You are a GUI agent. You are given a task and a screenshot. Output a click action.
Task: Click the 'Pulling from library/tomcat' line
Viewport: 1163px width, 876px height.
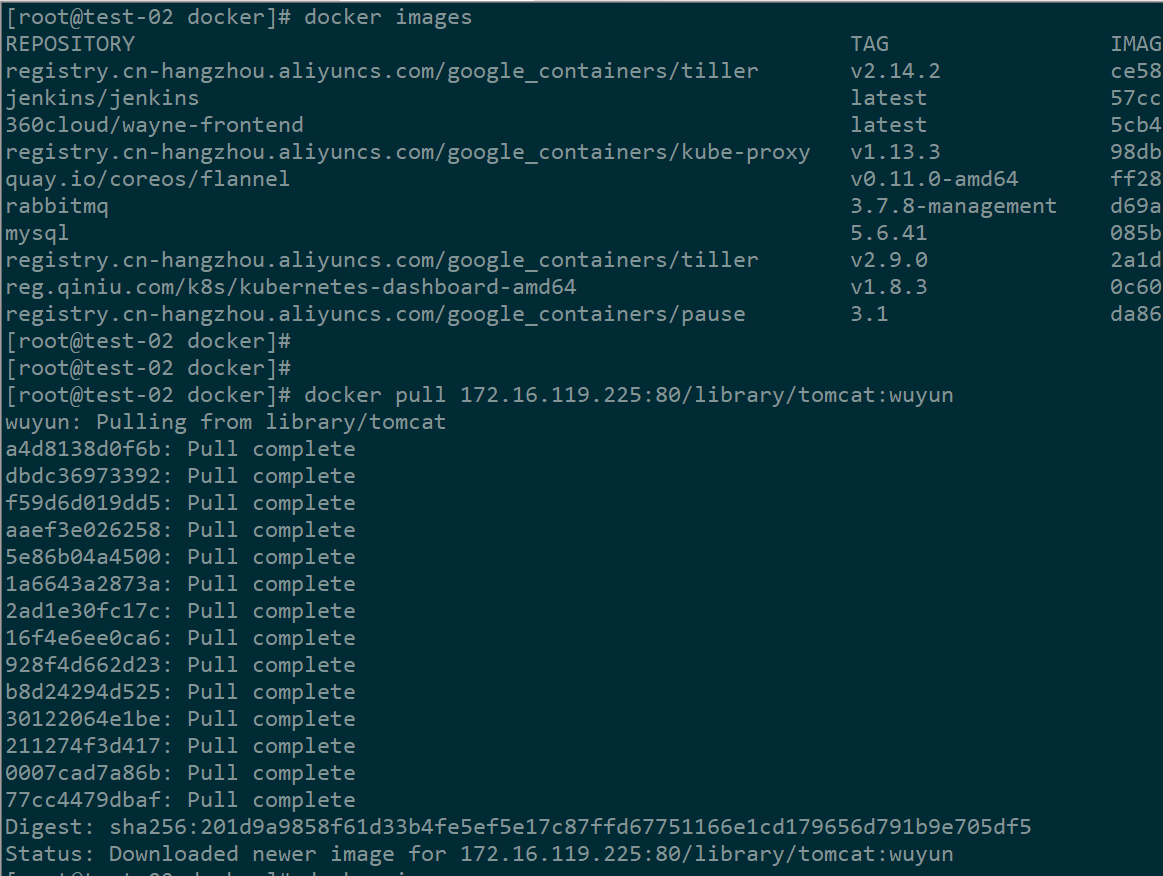(225, 422)
